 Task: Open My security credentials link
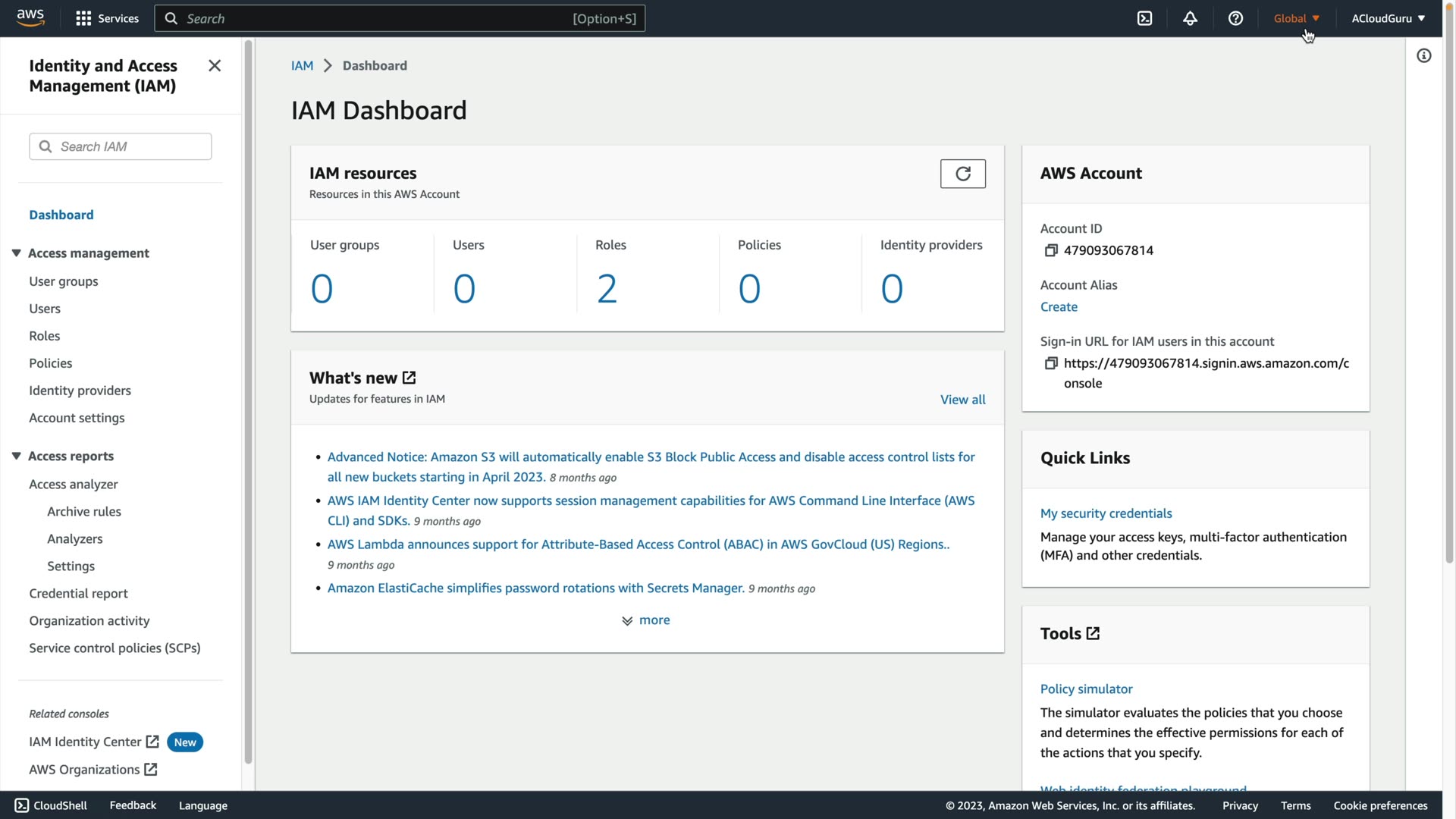tap(1106, 513)
